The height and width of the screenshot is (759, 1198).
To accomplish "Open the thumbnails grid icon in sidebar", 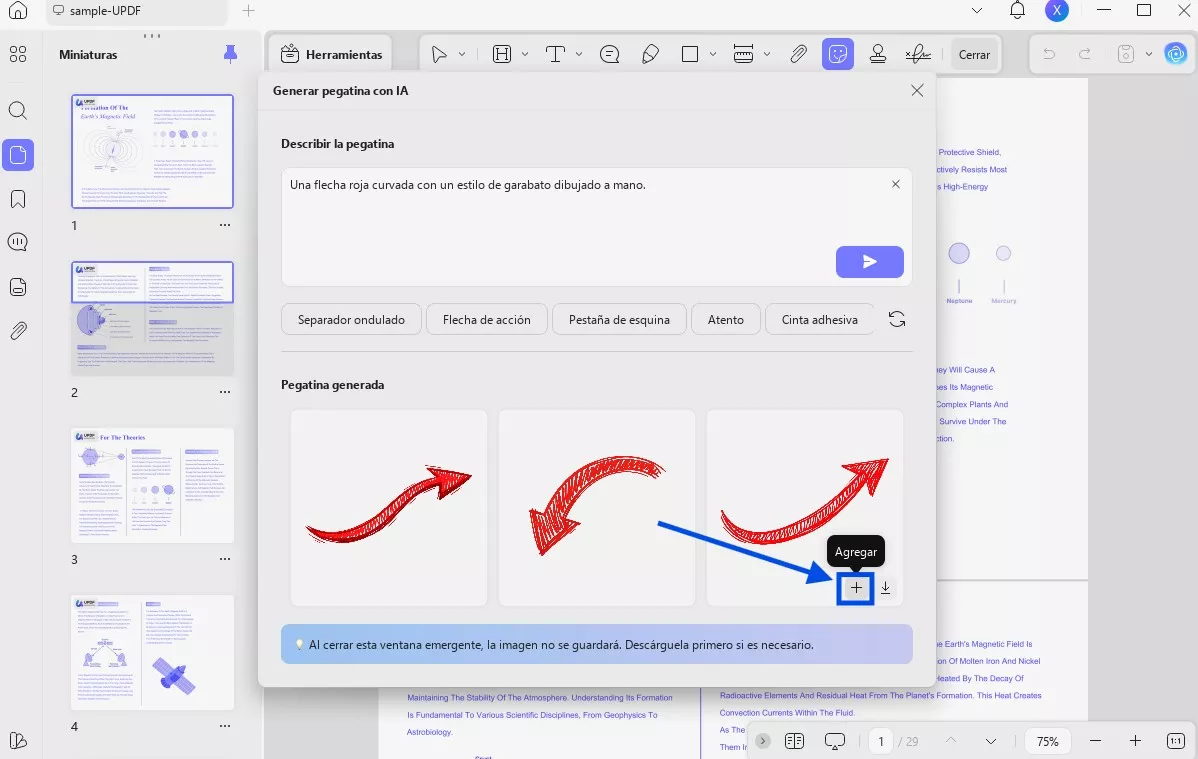I will pyautogui.click(x=18, y=54).
